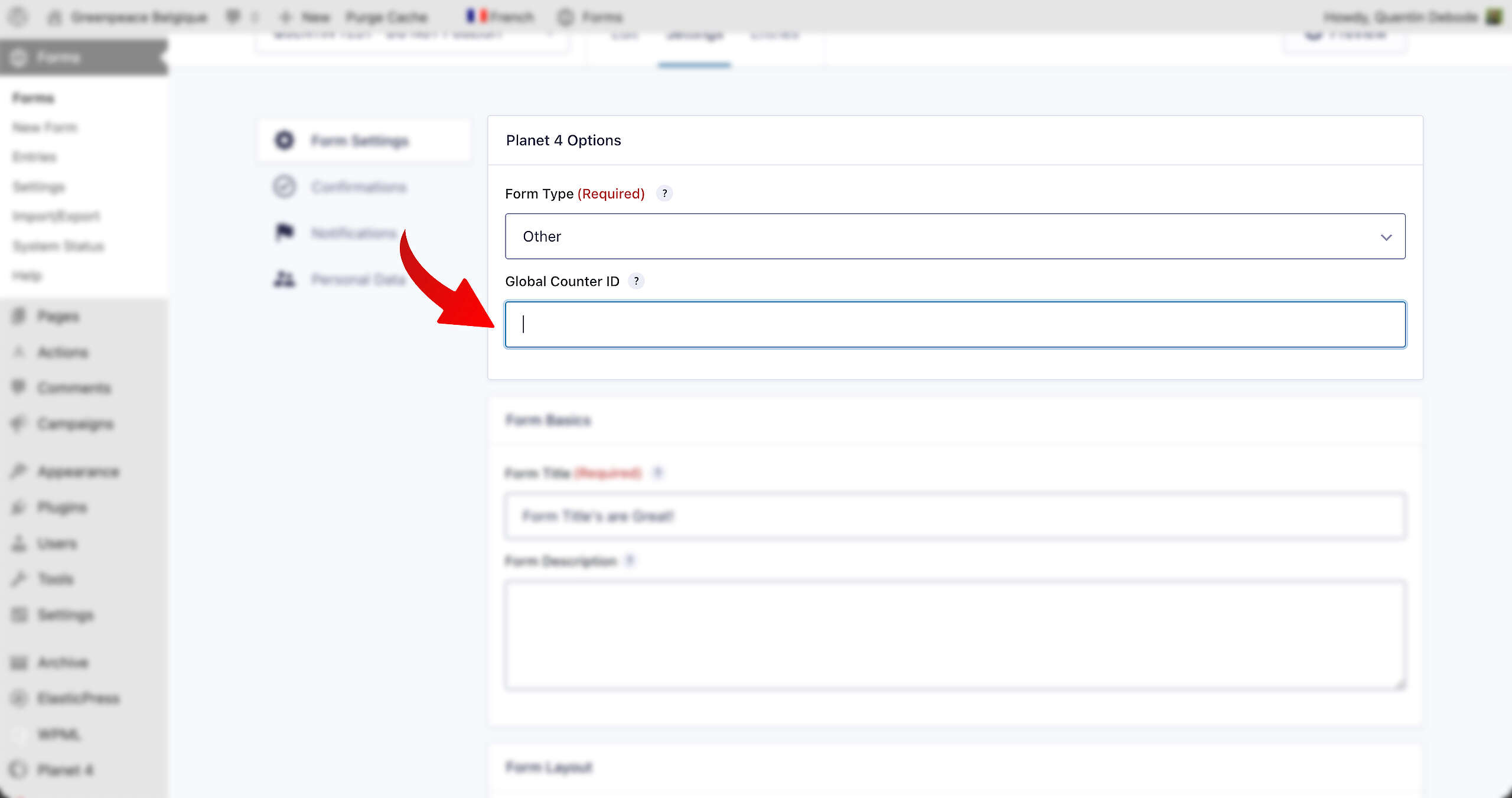Click the people icon beside Personal Data

point(284,279)
